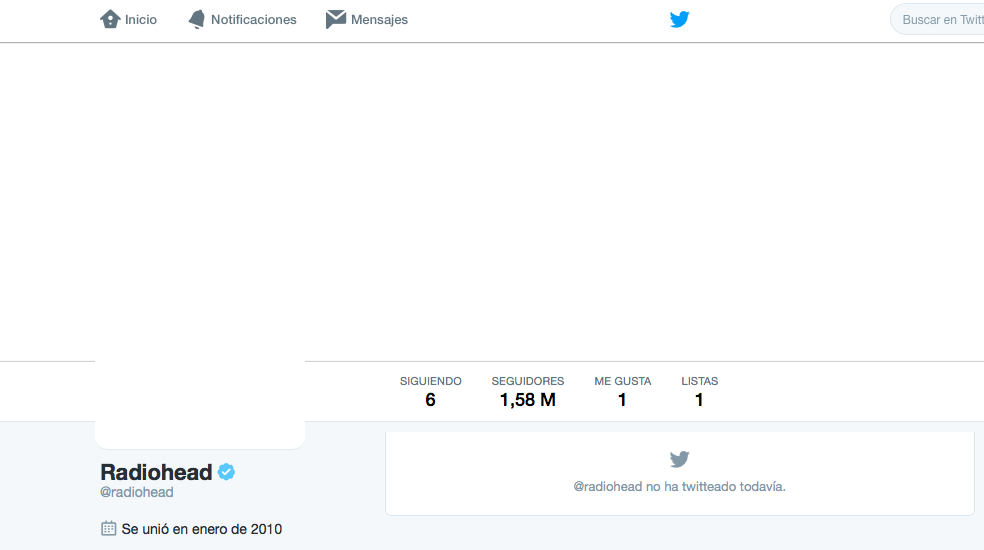The image size is (984, 550).
Task: Click the Inicio house icon
Action: coord(110,19)
